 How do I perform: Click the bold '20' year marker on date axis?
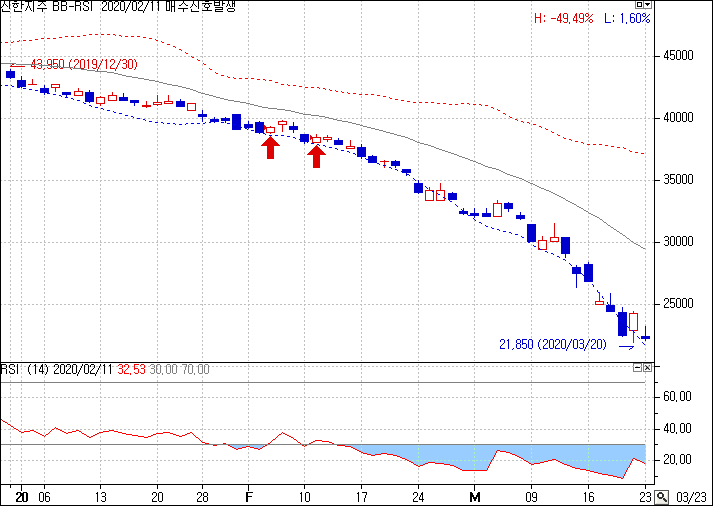click(x=21, y=497)
